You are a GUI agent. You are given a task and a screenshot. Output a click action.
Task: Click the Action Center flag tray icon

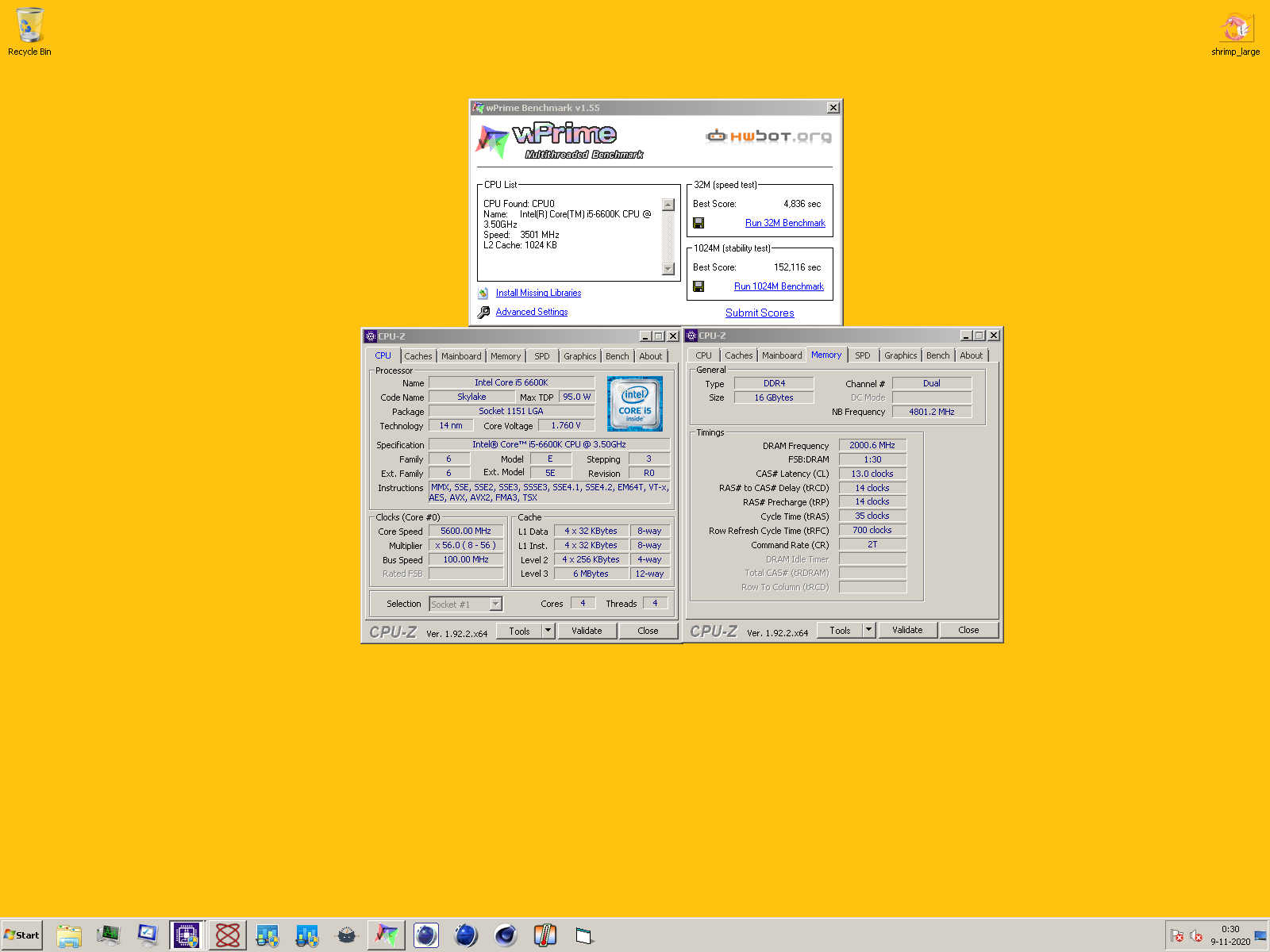(x=1177, y=935)
